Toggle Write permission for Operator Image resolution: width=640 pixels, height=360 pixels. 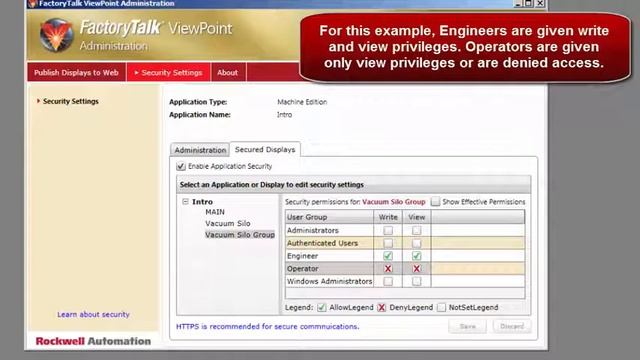pyautogui.click(x=388, y=269)
